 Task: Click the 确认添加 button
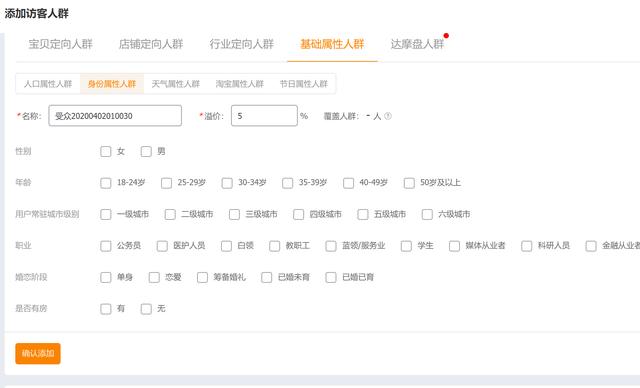click(x=38, y=353)
